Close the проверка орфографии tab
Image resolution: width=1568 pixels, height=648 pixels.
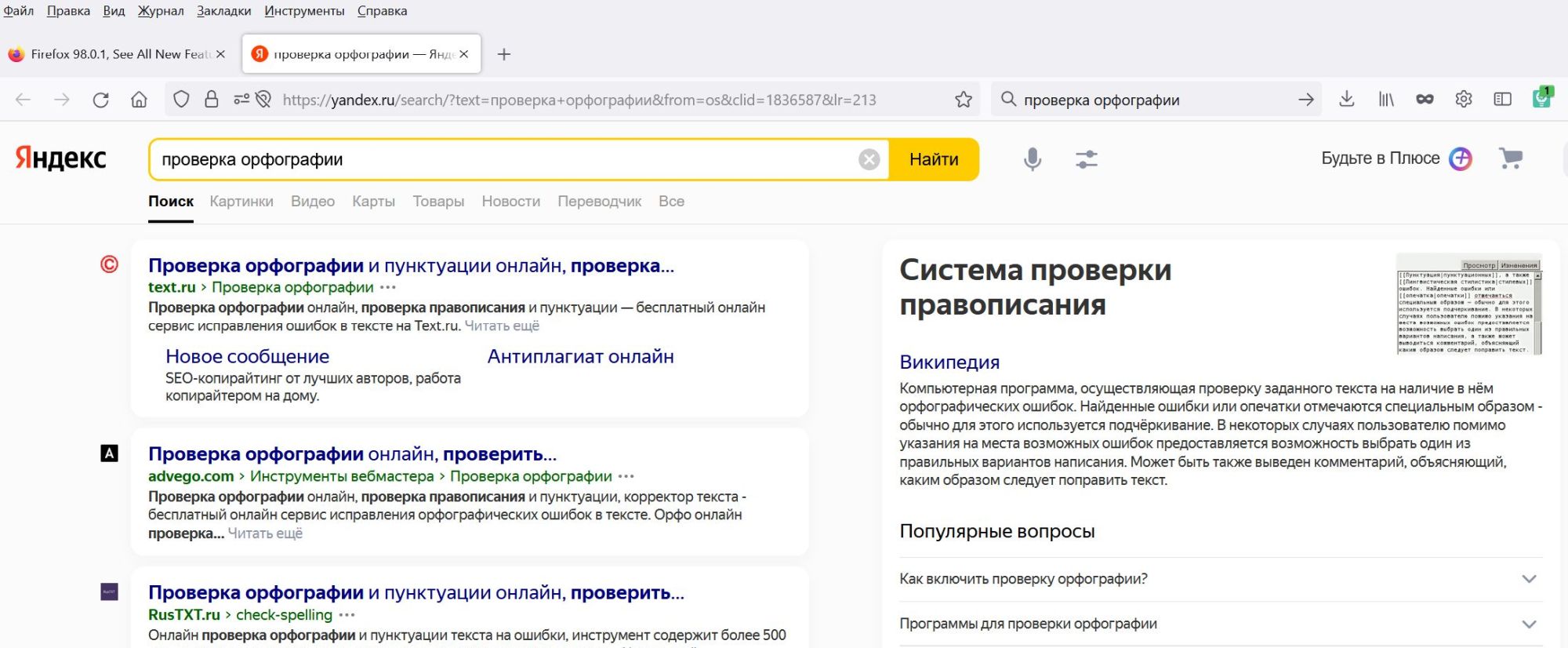[x=464, y=54]
